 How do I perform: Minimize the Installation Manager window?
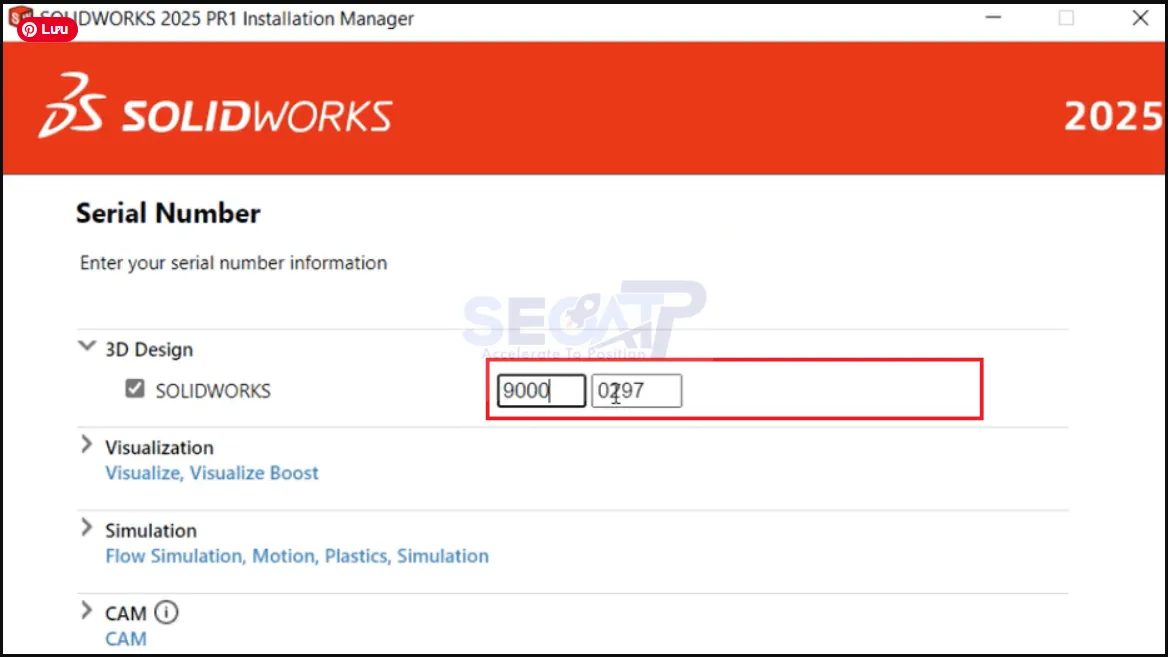(x=992, y=17)
